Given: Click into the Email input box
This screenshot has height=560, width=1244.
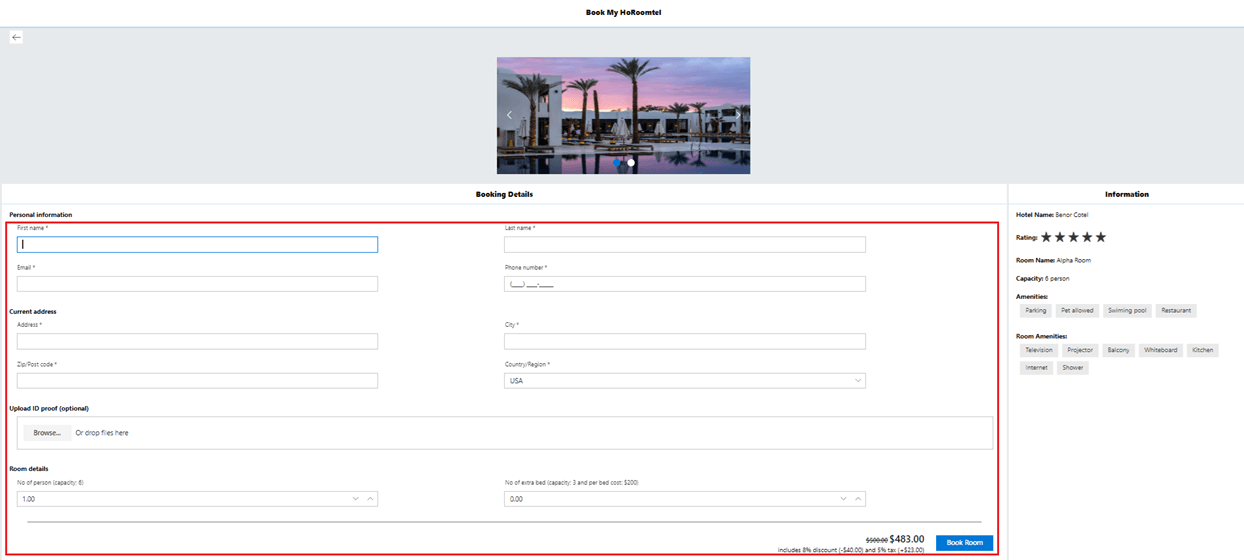Looking at the screenshot, I should tap(197, 284).
